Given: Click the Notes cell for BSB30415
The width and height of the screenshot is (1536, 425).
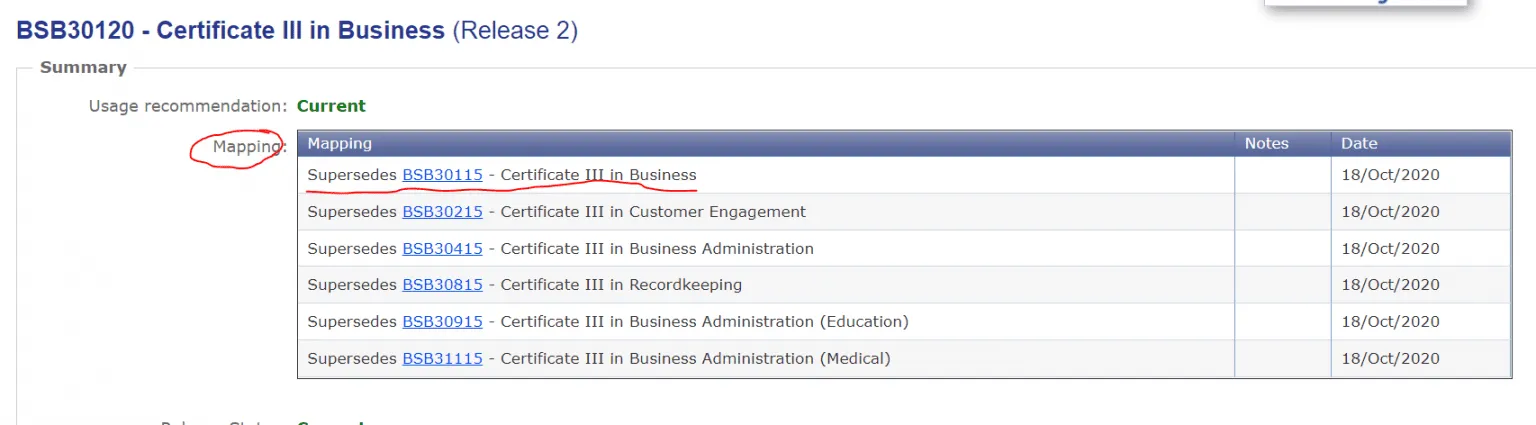Looking at the screenshot, I should coord(1282,248).
